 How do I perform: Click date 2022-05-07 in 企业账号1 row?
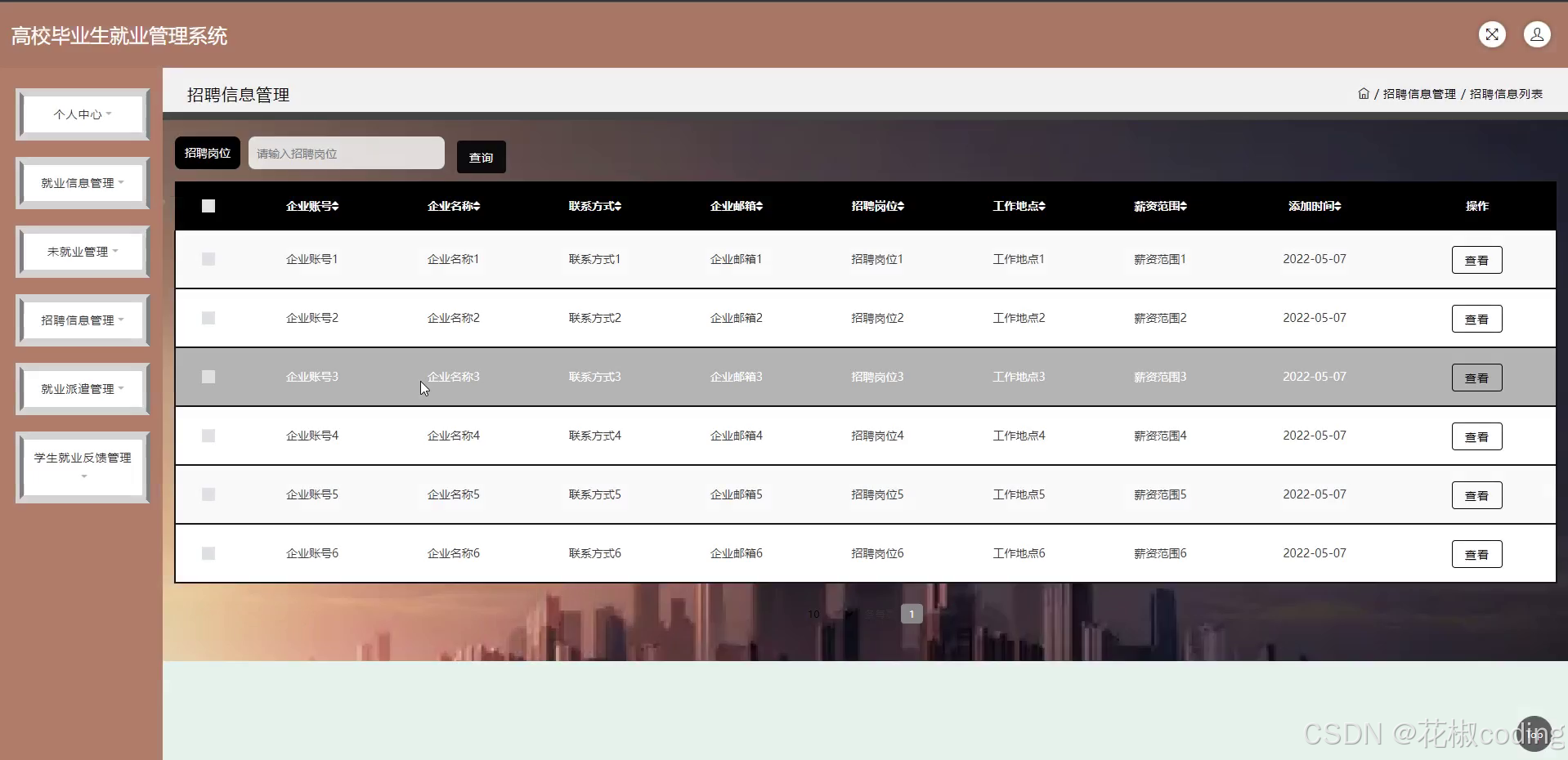[1315, 259]
